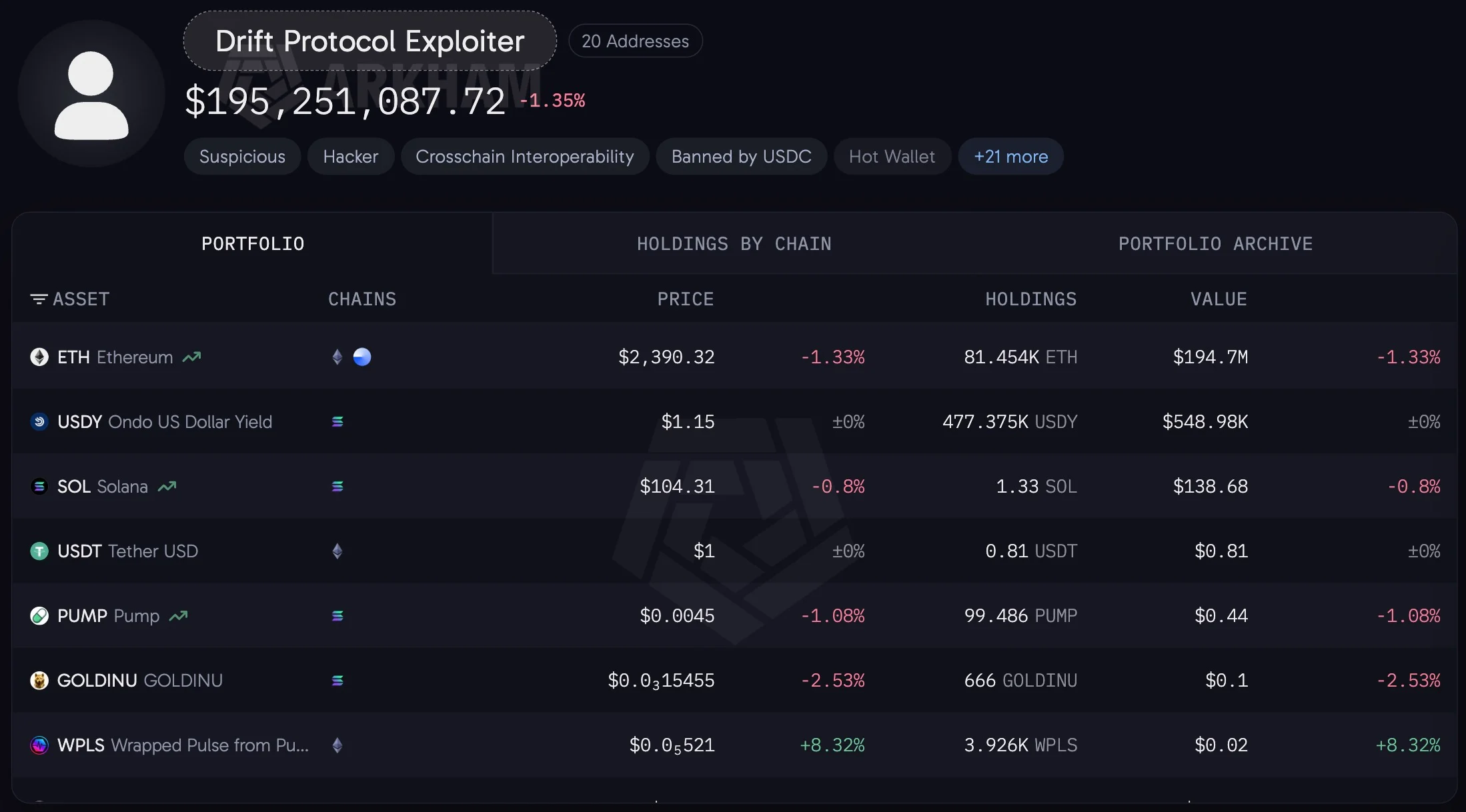Switch to HOLDINGS BY CHAIN tab

(734, 244)
